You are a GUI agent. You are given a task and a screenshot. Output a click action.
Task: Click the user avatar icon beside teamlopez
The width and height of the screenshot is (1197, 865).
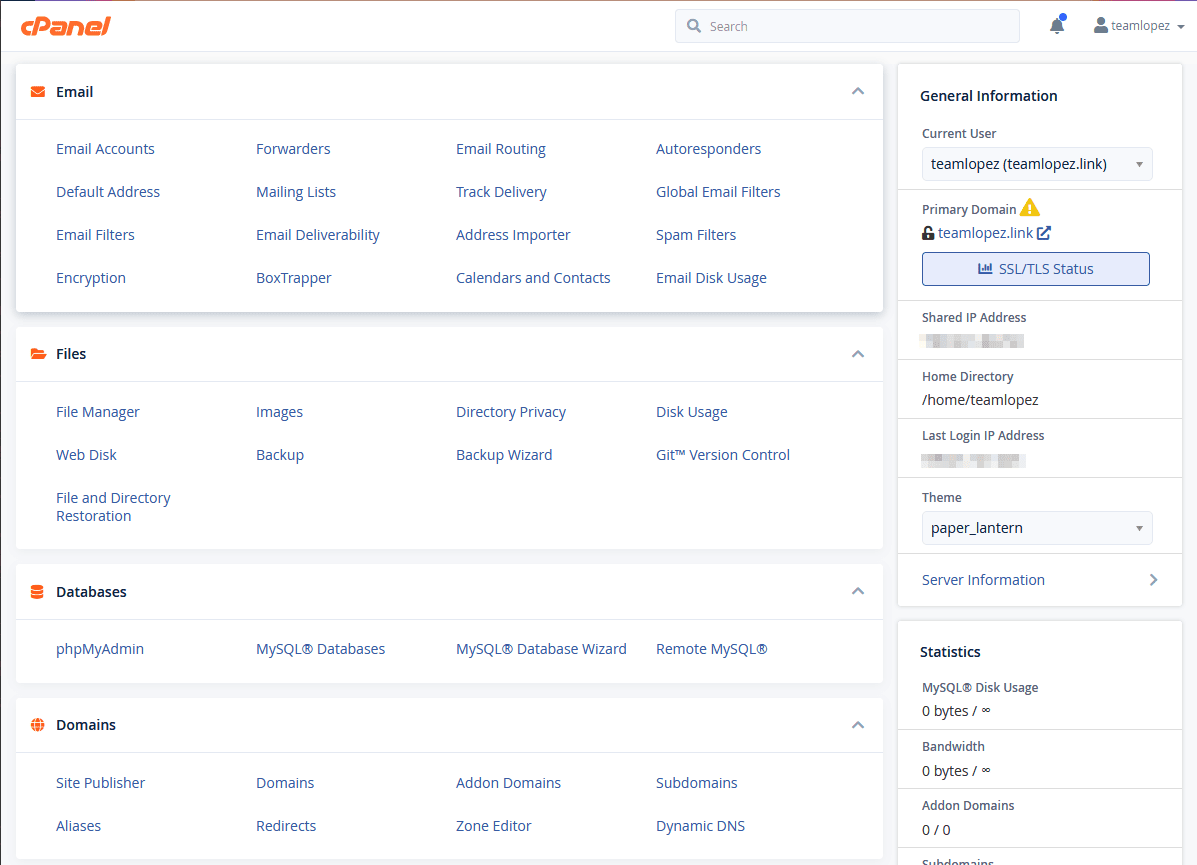(x=1101, y=26)
